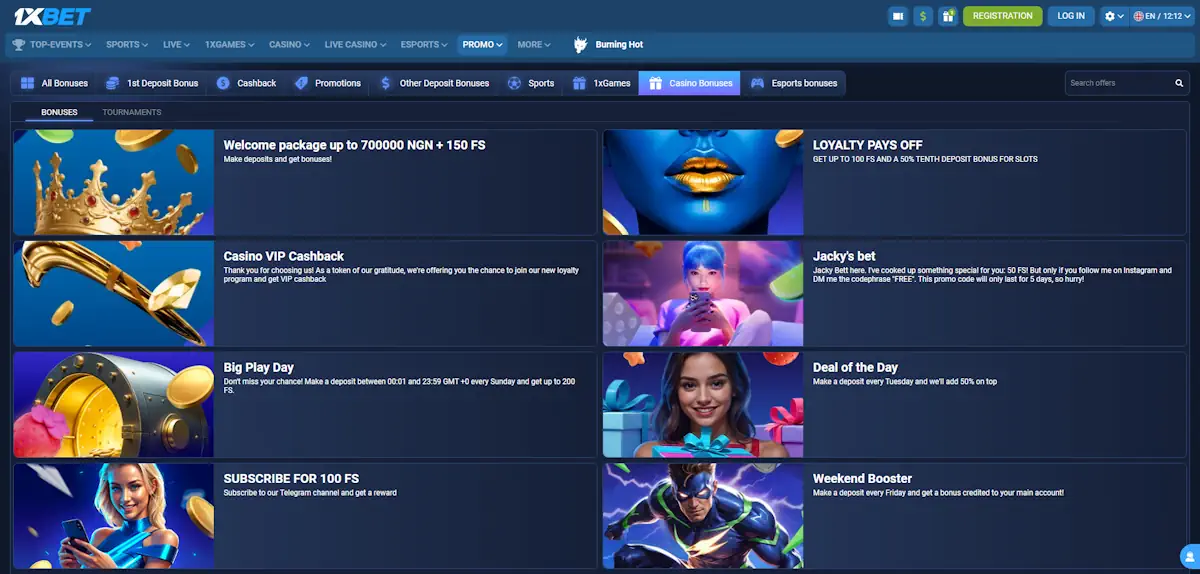Switch to the TOURNAMENTS tab
Viewport: 1200px width, 574px height.
click(132, 112)
